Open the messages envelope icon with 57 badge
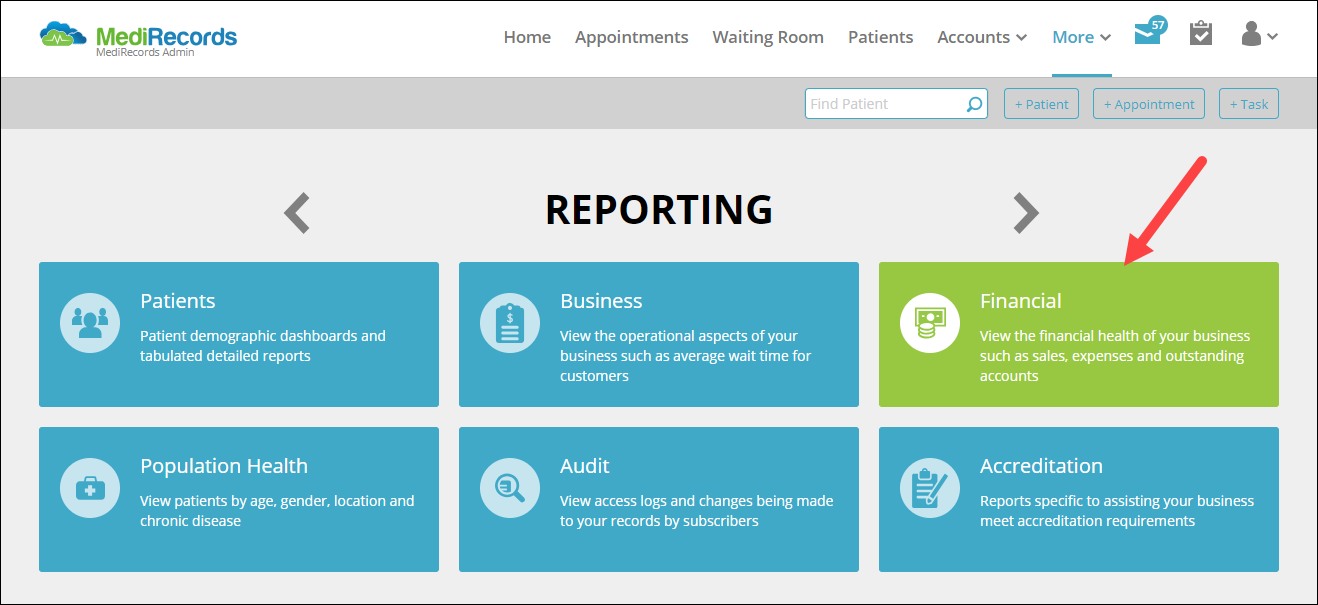This screenshot has height=605, width=1318. click(1149, 32)
